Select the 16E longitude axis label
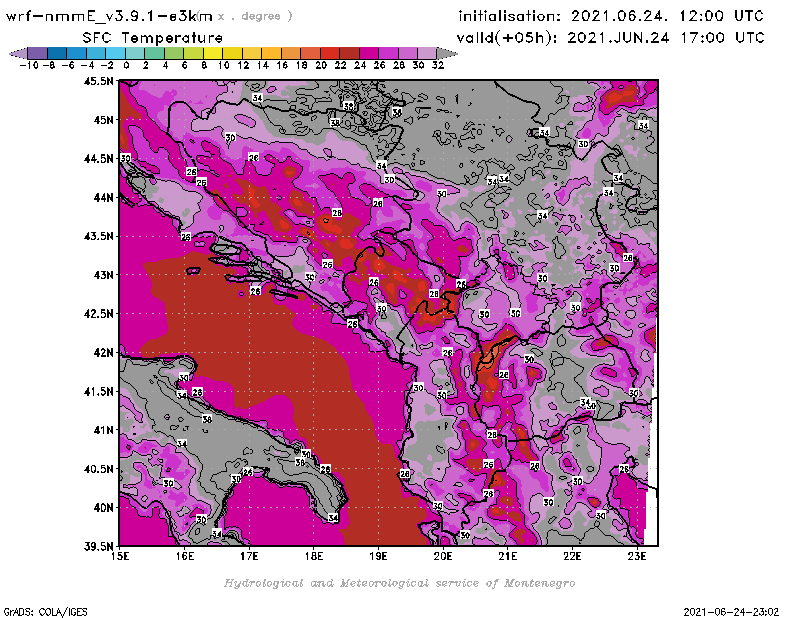 (x=185, y=556)
